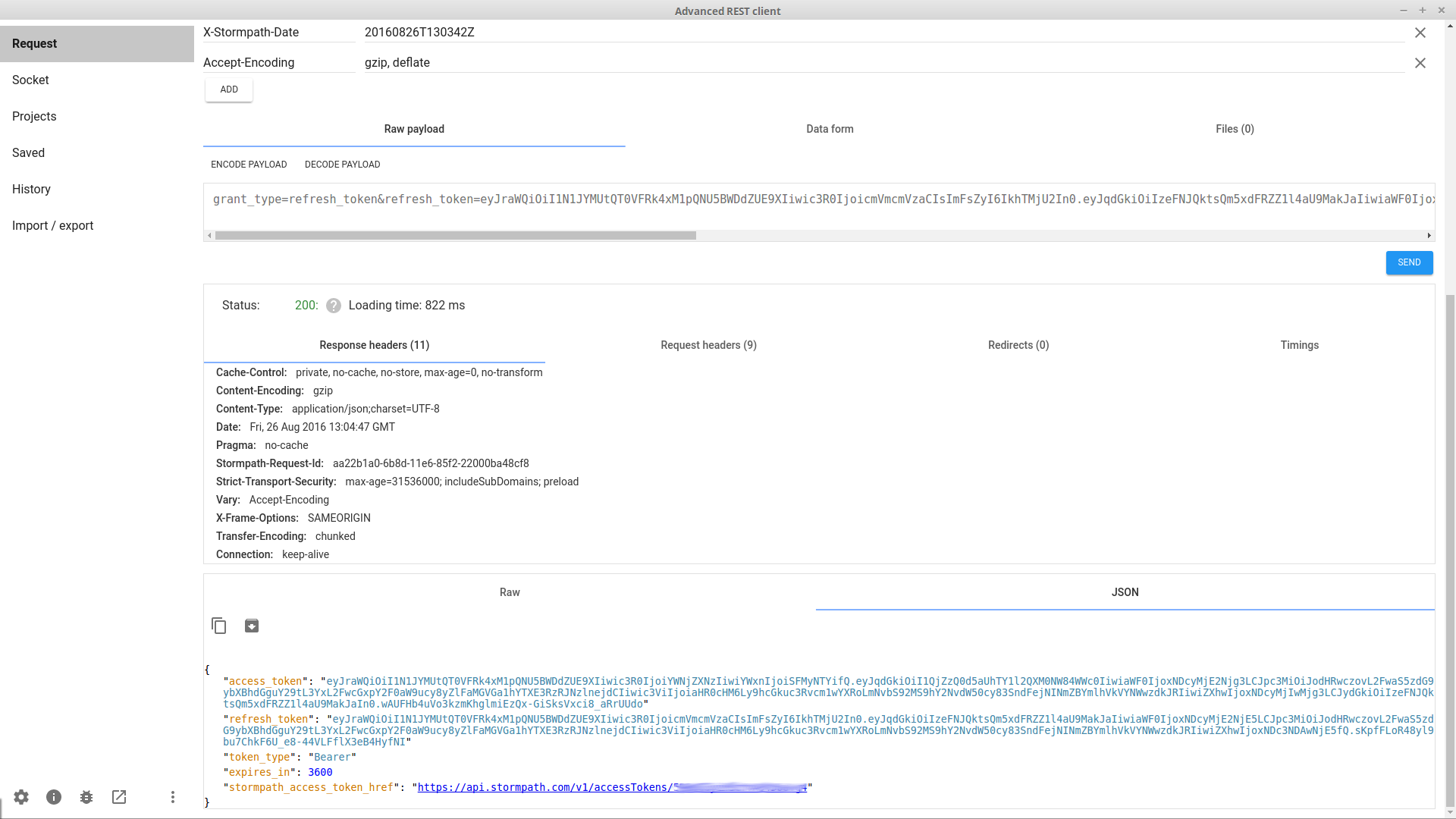1456x819 pixels.
Task: Click payload scrollbar right arrow
Action: tap(1429, 236)
